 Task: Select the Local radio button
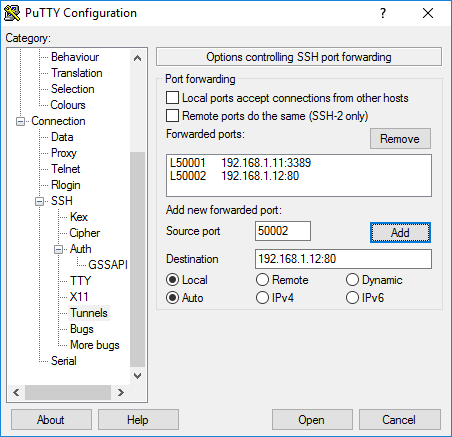pos(172,280)
